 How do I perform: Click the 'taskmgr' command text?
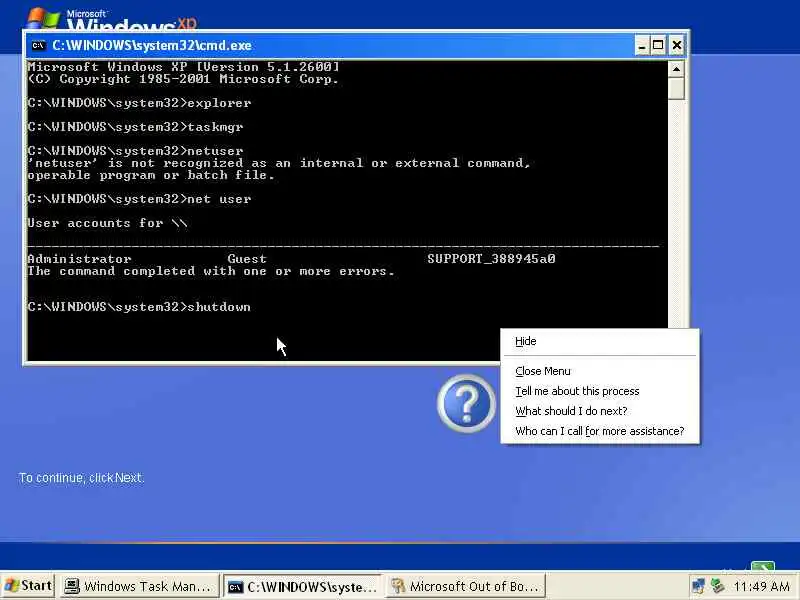click(215, 127)
